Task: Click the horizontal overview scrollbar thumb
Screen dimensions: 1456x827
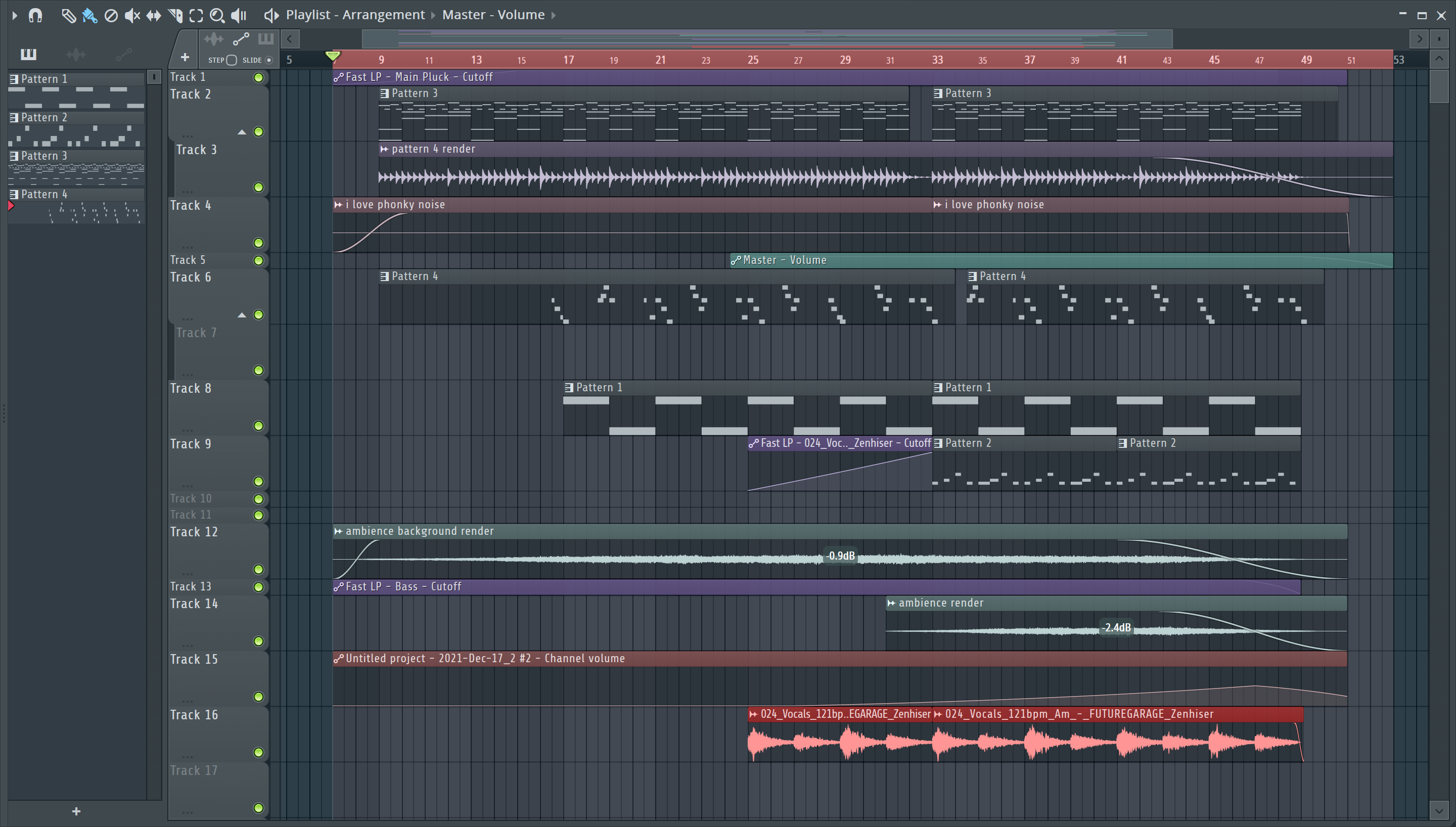Action: click(767, 39)
